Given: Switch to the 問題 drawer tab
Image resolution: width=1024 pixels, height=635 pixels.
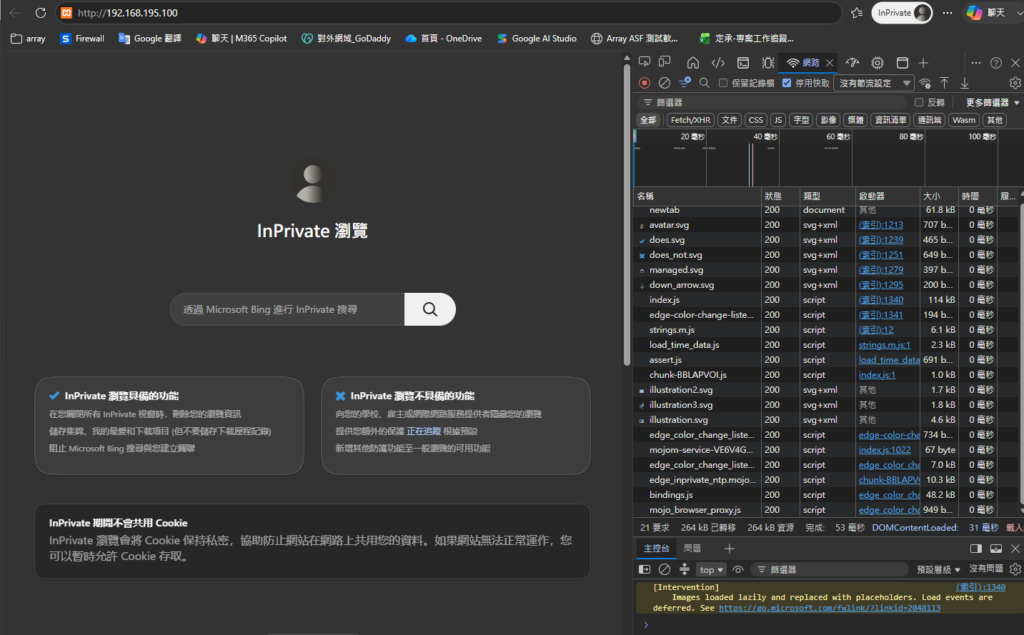Looking at the screenshot, I should (692, 549).
